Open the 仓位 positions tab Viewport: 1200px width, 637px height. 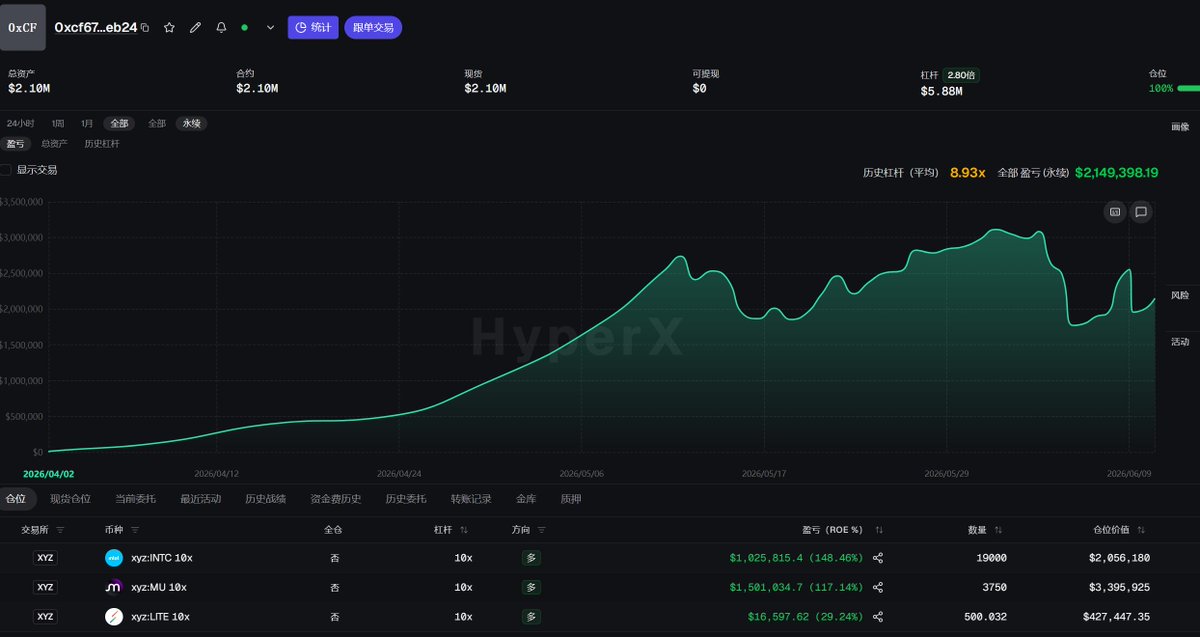pos(15,498)
